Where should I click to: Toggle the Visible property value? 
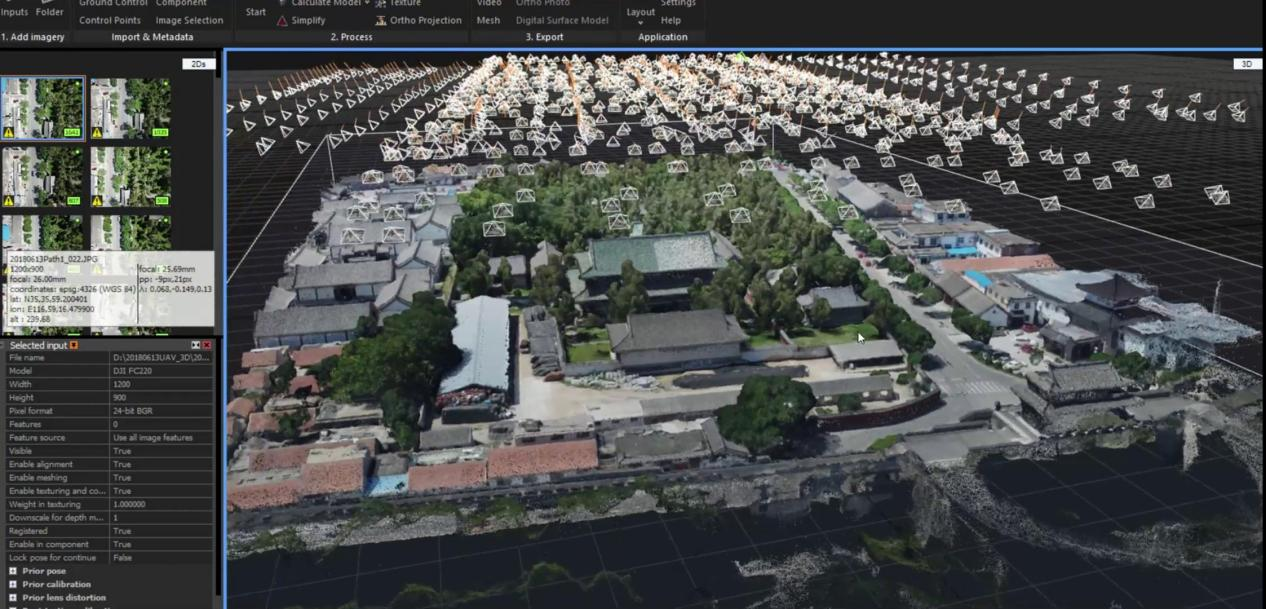122,451
